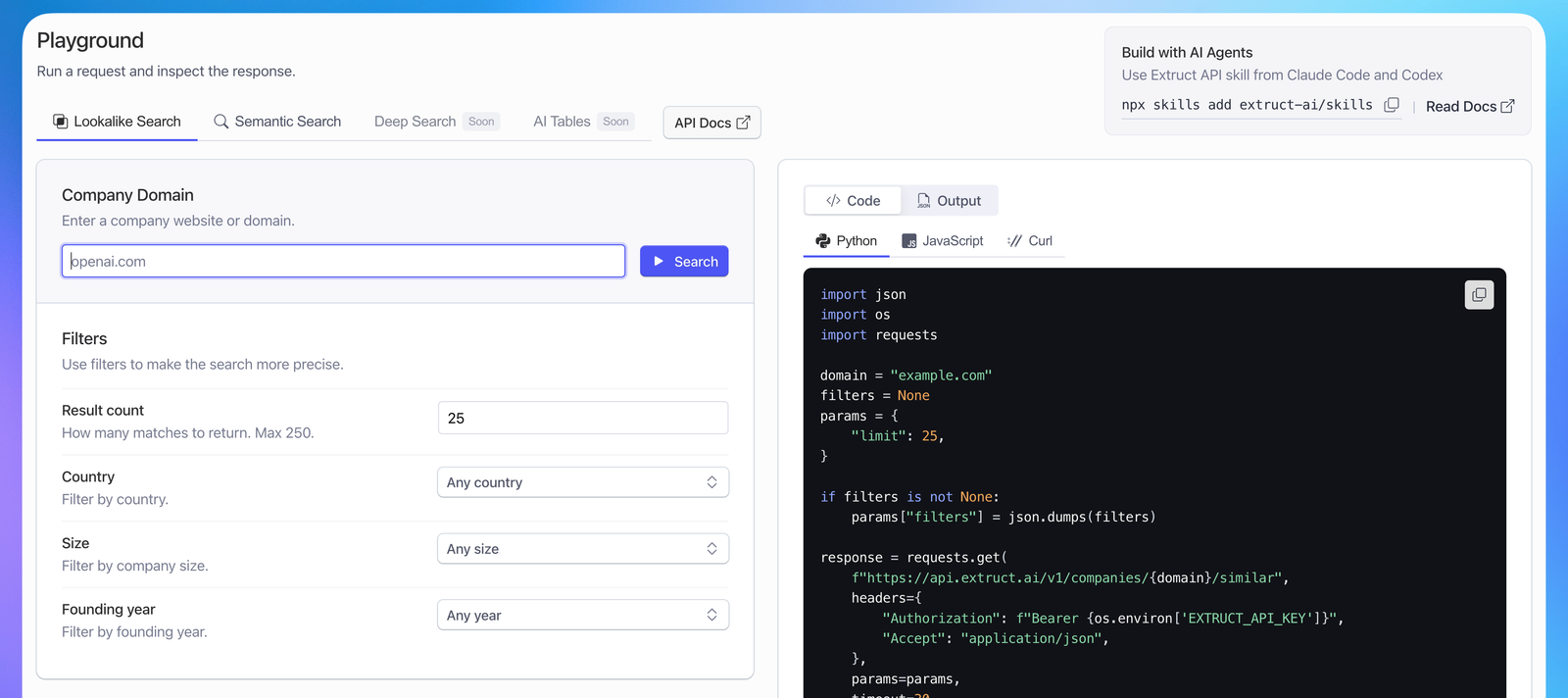The width and height of the screenshot is (1568, 698).
Task: Click the Result count input box
Action: click(x=582, y=418)
